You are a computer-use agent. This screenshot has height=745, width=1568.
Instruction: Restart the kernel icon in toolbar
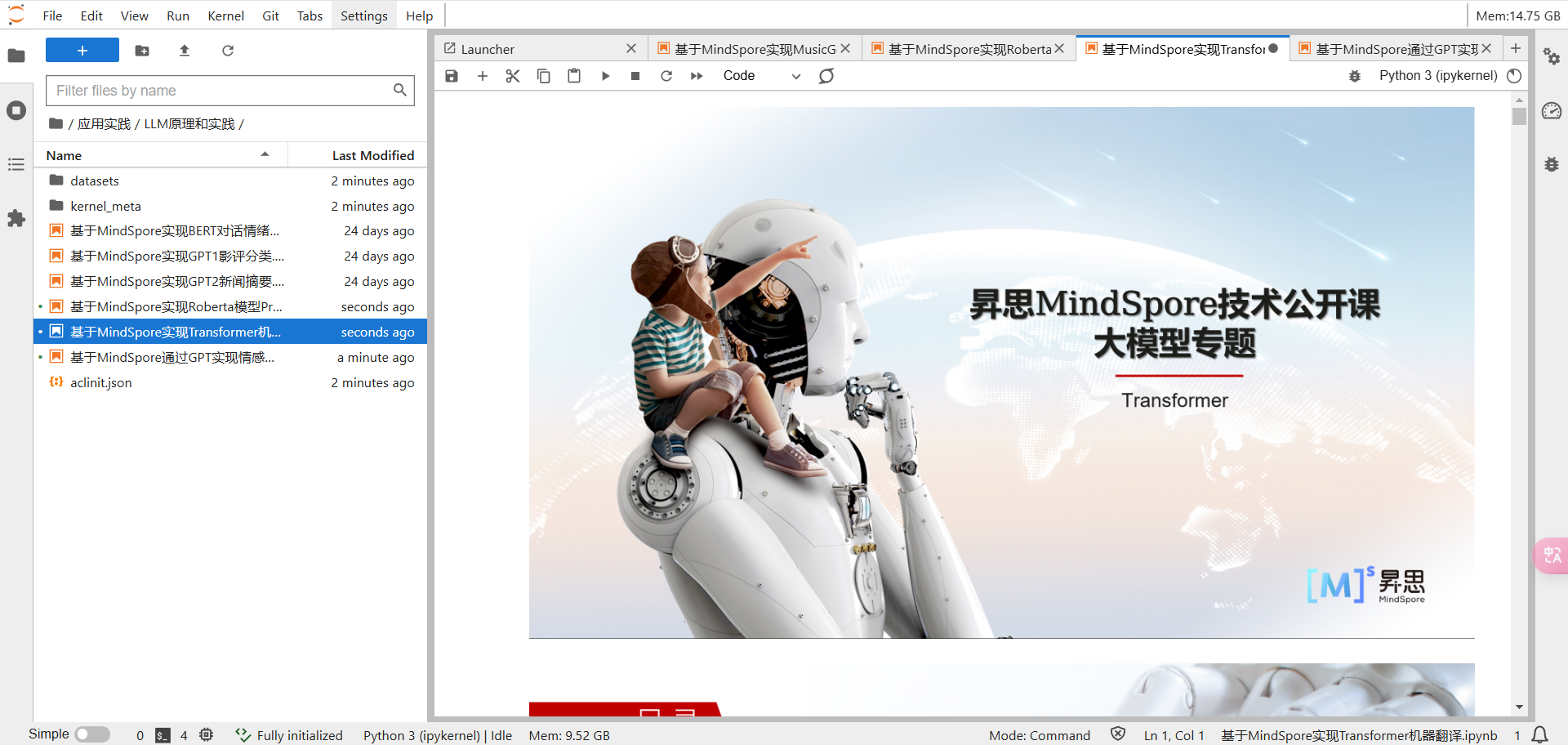pyautogui.click(x=666, y=76)
